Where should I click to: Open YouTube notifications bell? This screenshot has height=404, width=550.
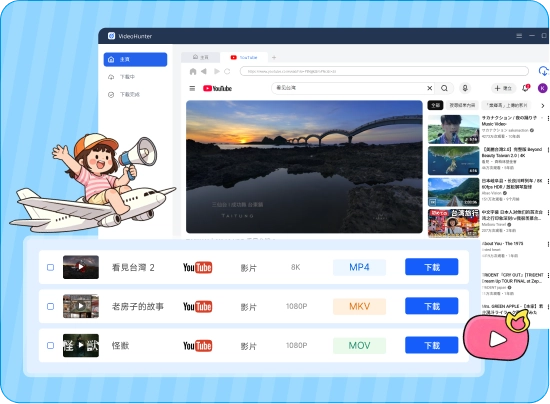click(x=526, y=88)
